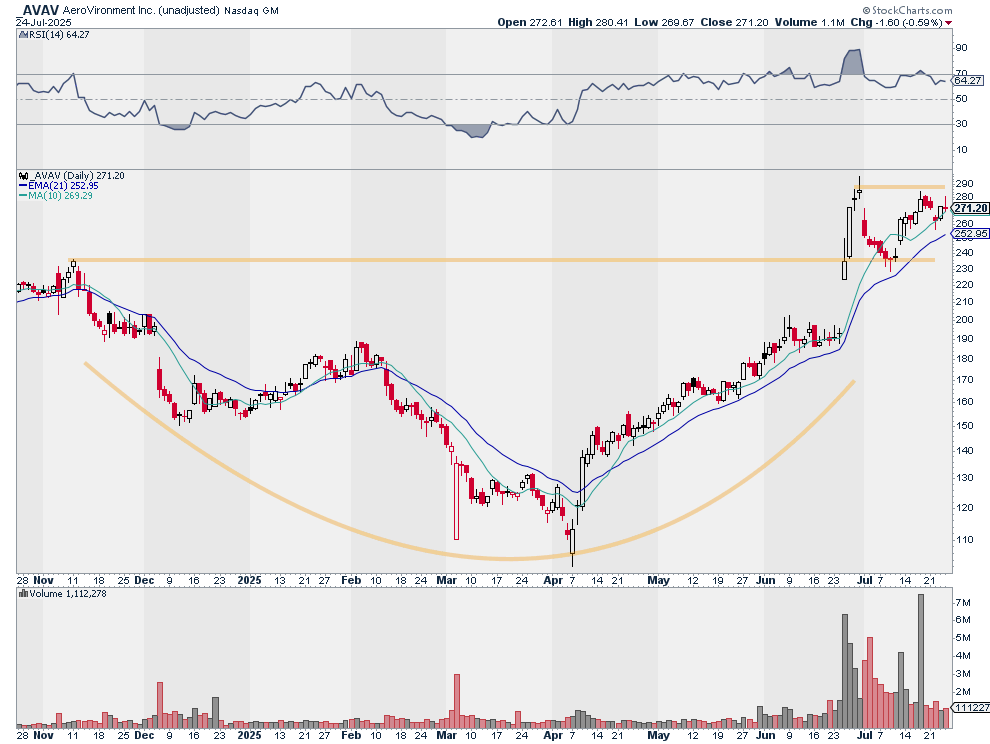
Task: Click the High 280.41 value
Action: coord(598,22)
